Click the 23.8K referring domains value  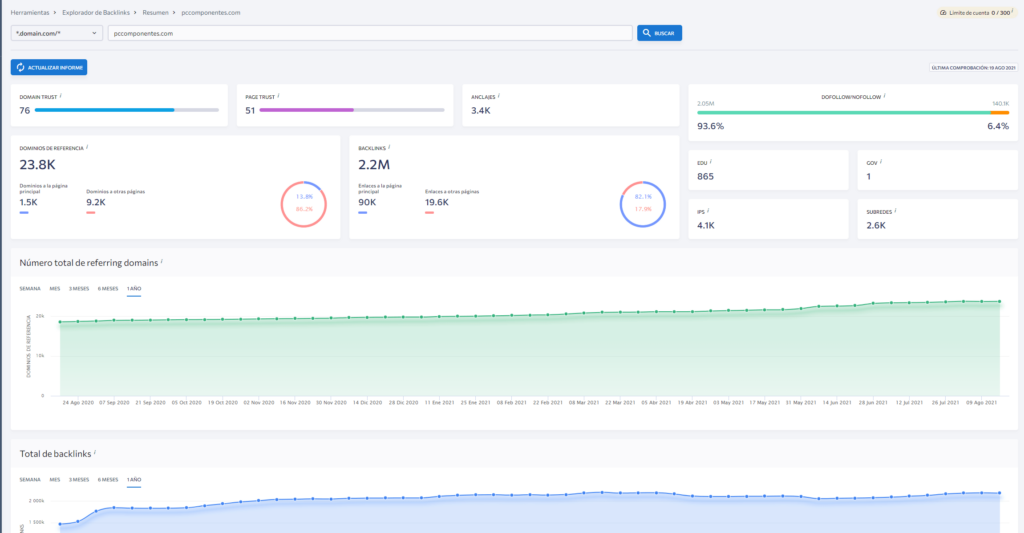(37, 165)
